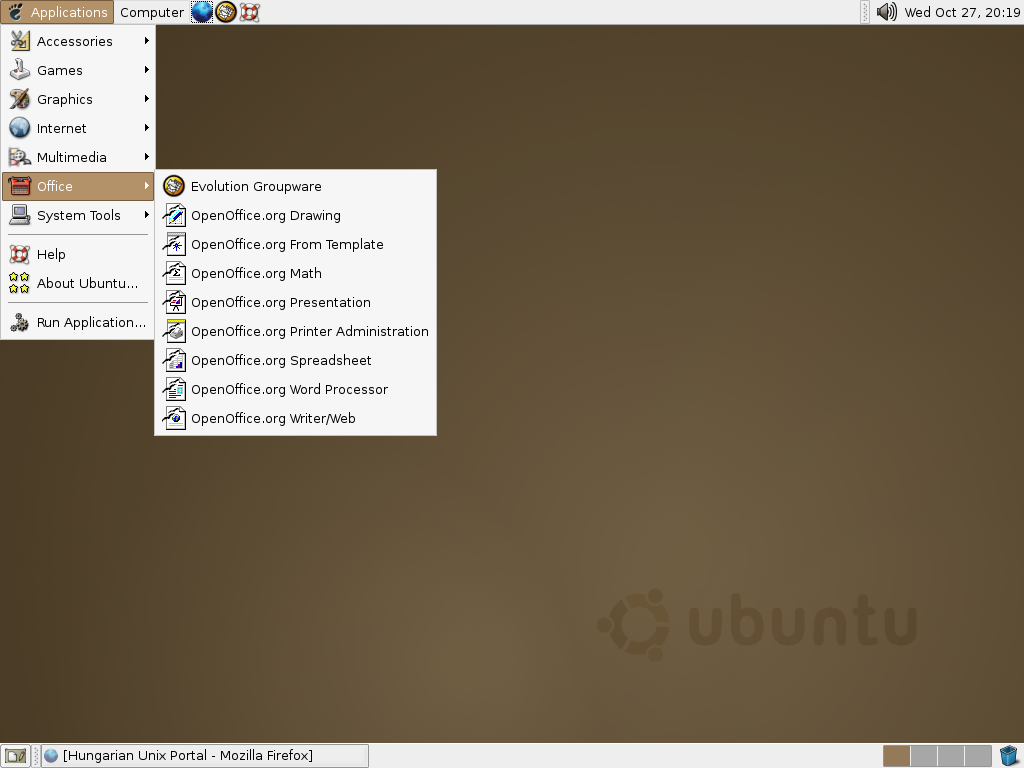Click the OpenOffice.org From Template icon
The image size is (1024, 768).
(174, 244)
